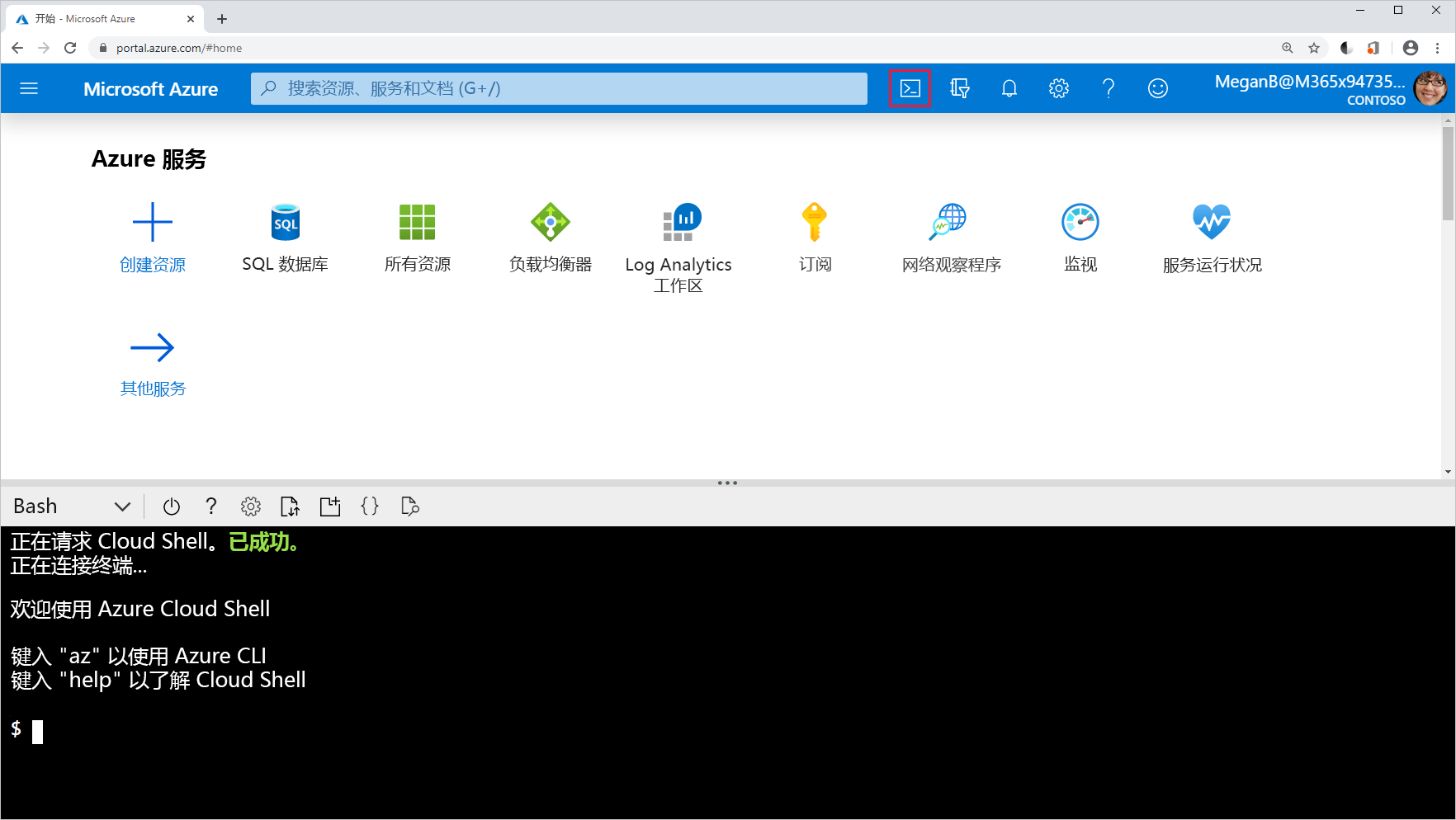The image size is (1456, 820).
Task: Close the Microsoft Azure browser tab
Action: [x=191, y=19]
